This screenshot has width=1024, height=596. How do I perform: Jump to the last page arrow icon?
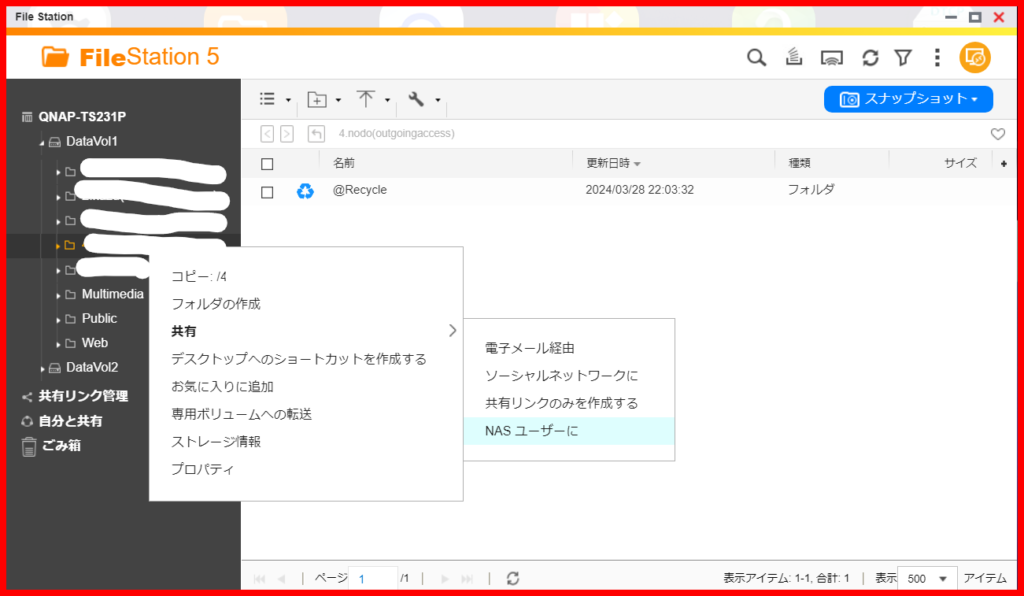(x=467, y=579)
